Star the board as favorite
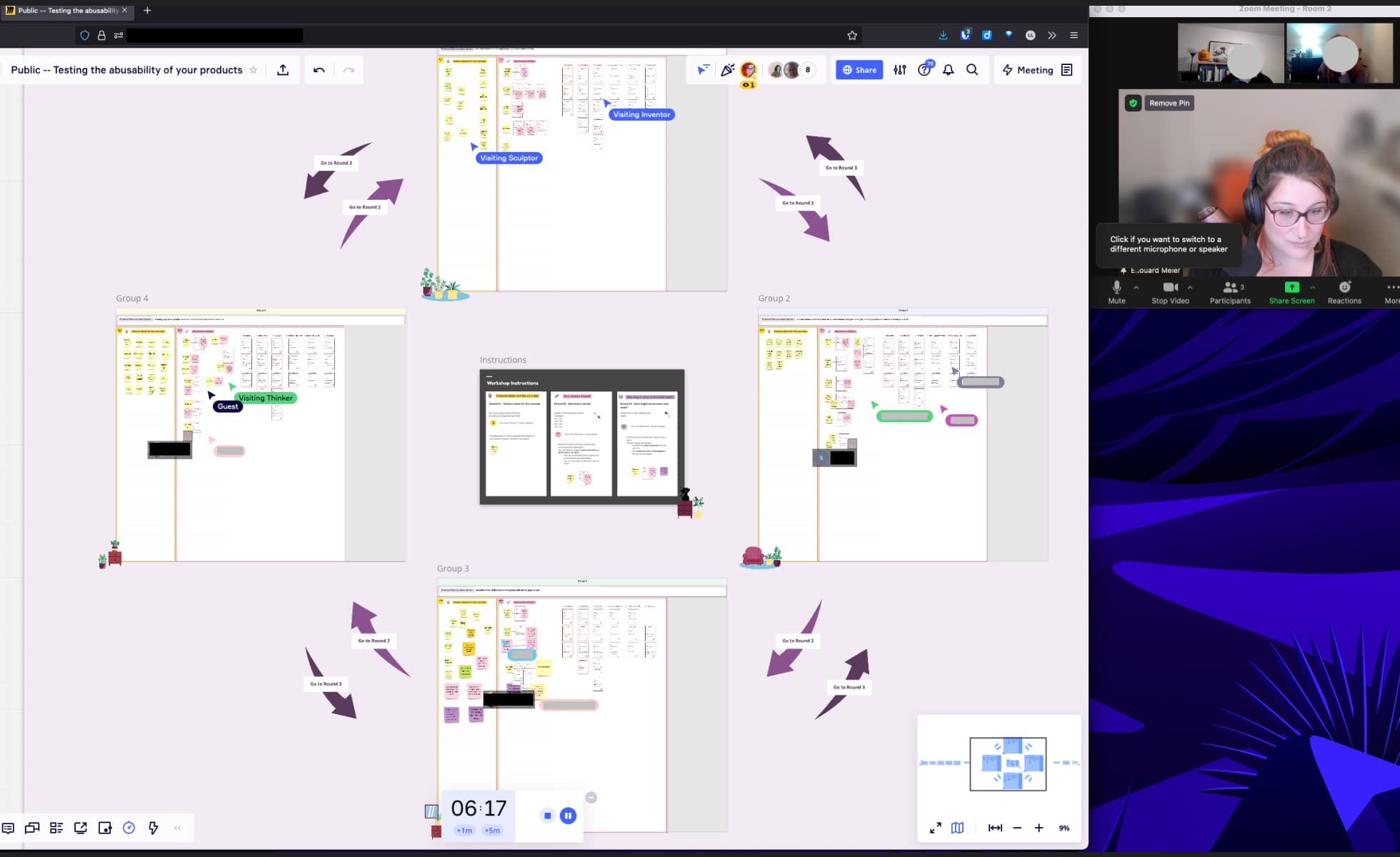The image size is (1400, 857). pos(254,70)
